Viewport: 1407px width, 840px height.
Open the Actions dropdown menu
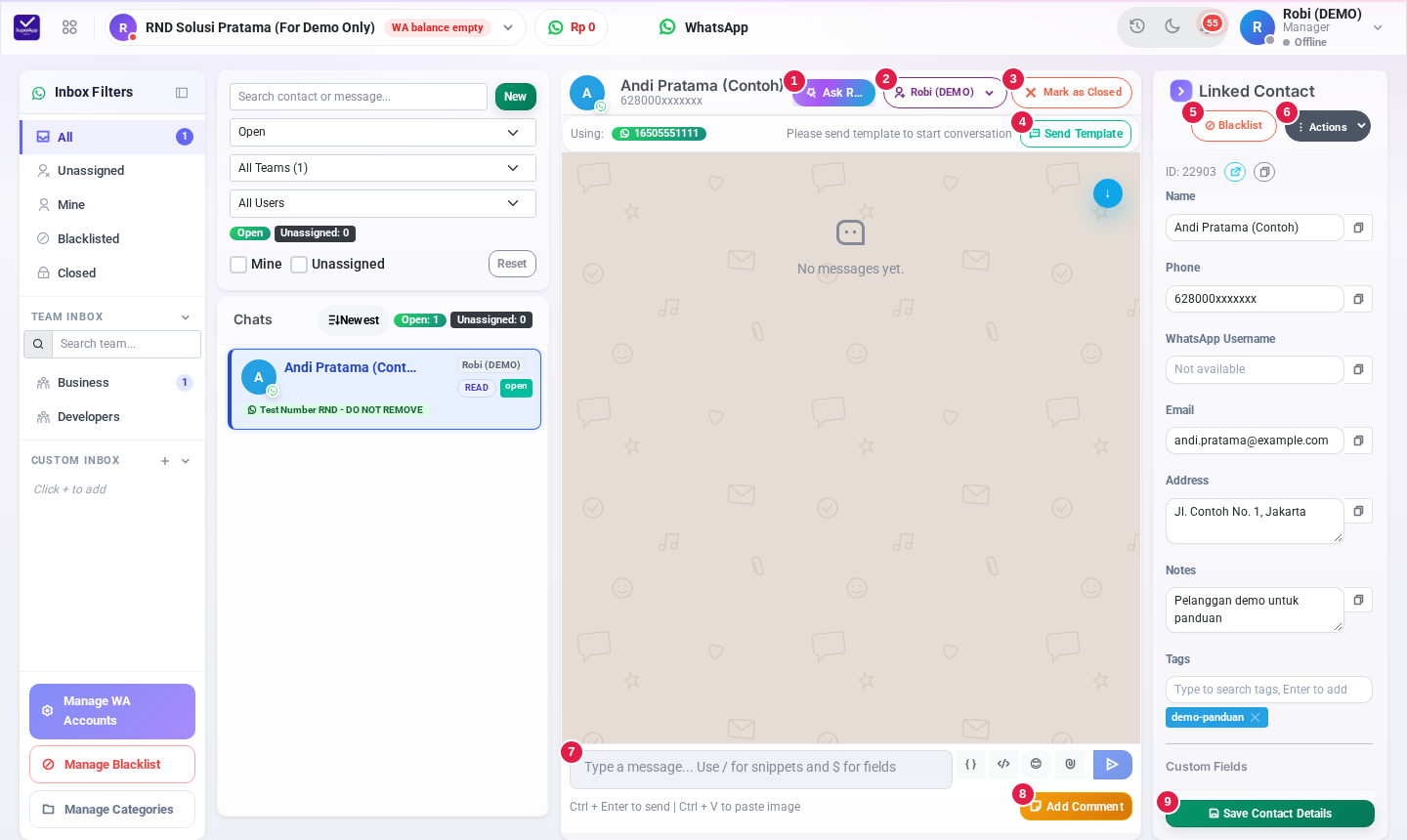[x=1328, y=127]
